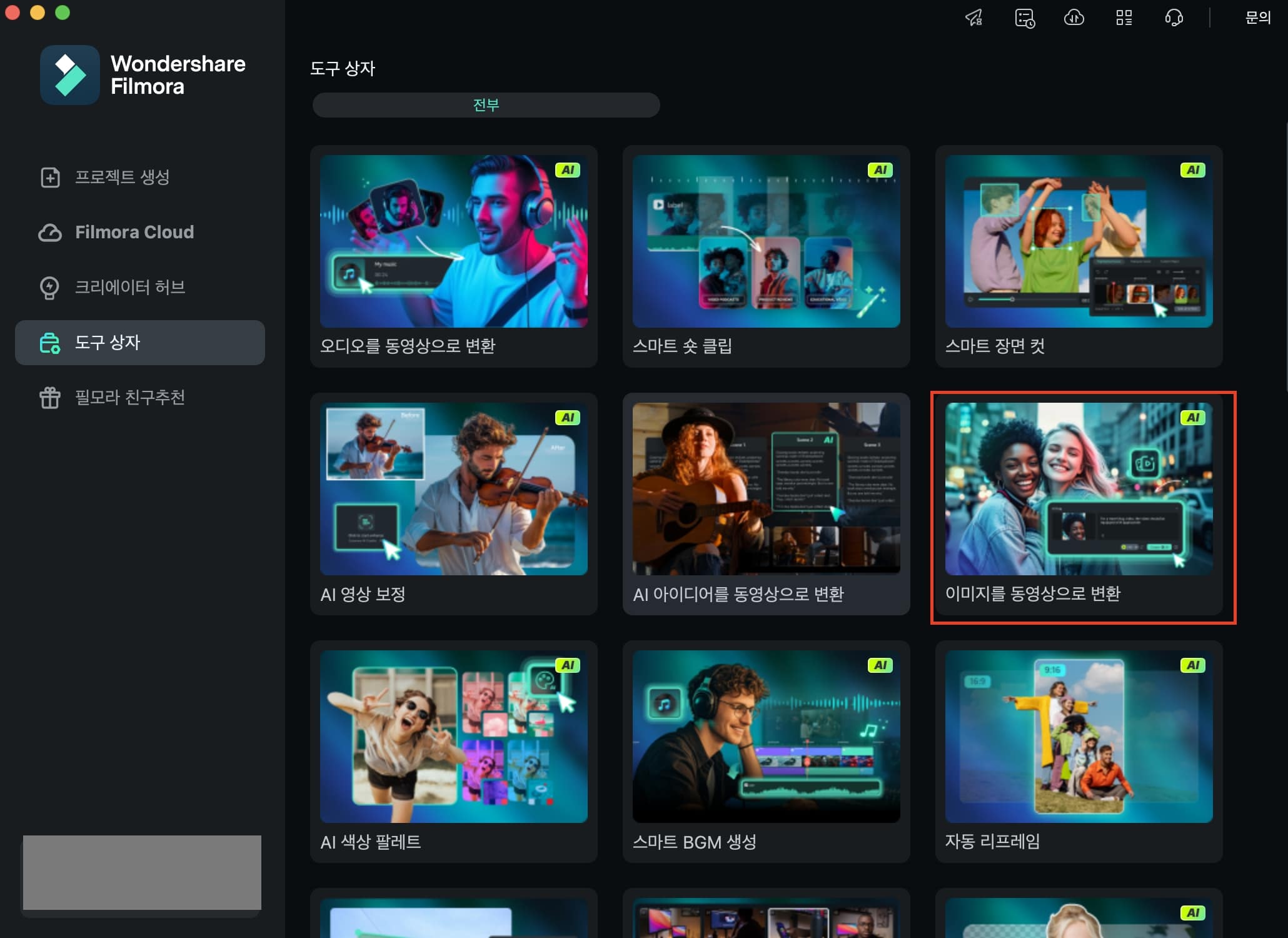Screen dimensions: 1288x938
Task: Open the task list clock icon
Action: [x=1024, y=18]
